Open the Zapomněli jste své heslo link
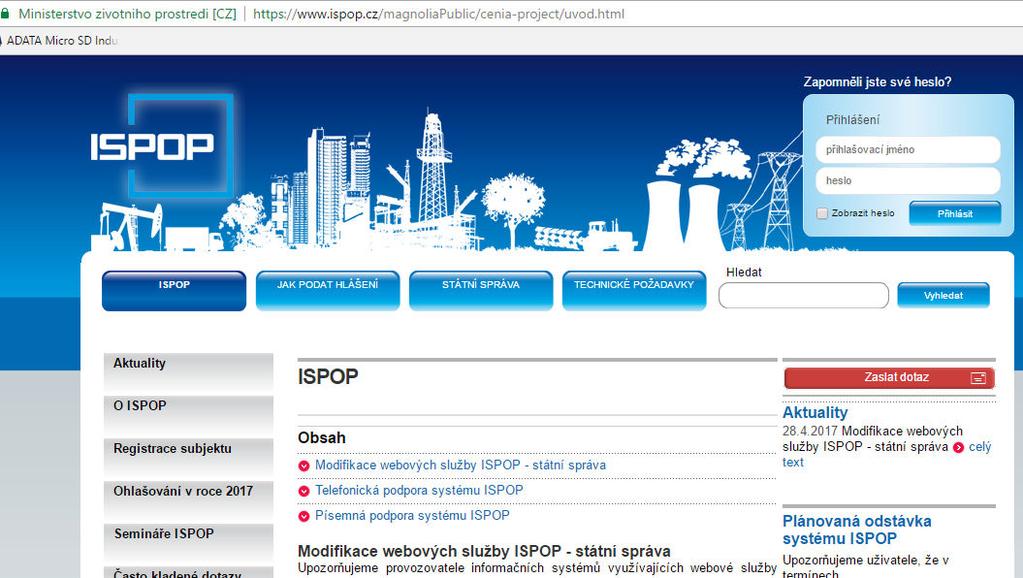 point(878,82)
